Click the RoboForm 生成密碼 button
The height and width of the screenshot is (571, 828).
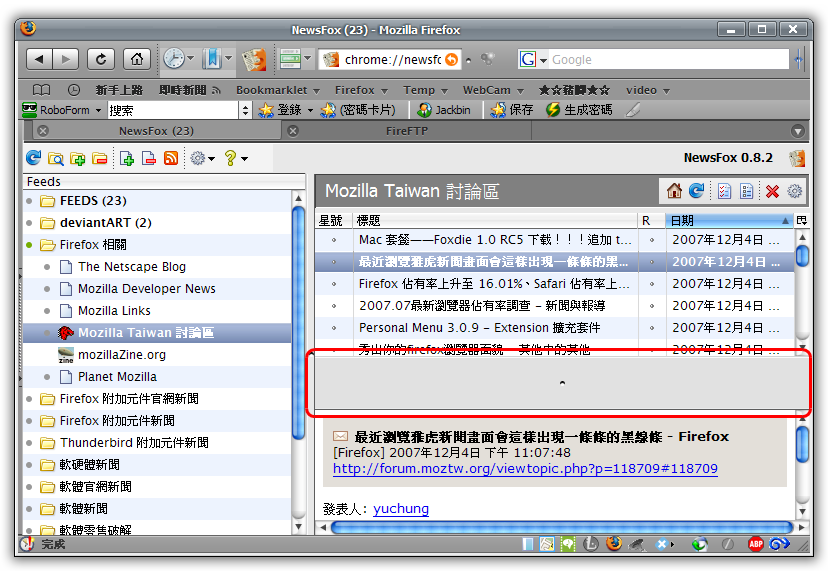pos(579,110)
